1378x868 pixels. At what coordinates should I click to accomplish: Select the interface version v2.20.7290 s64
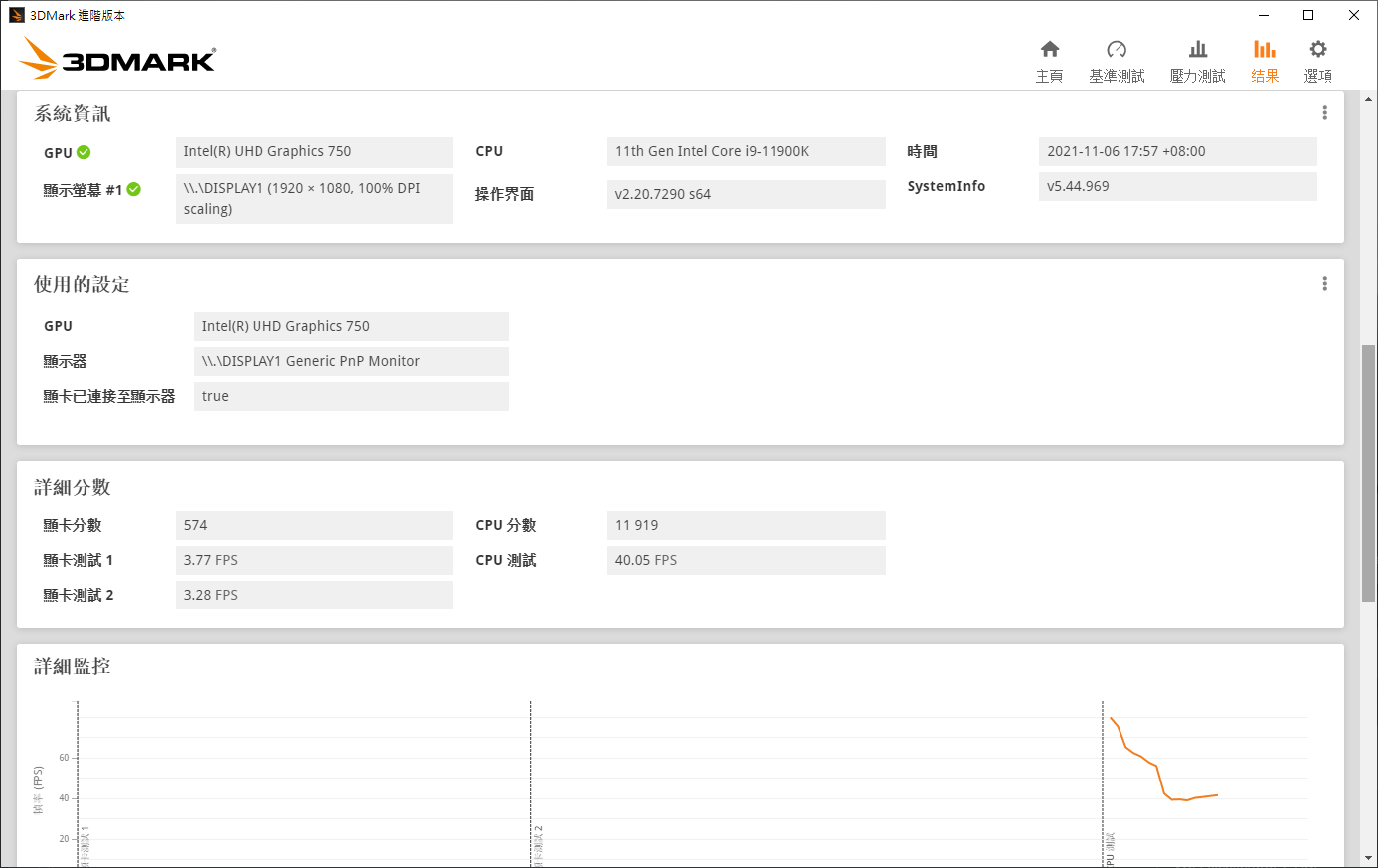[747, 194]
